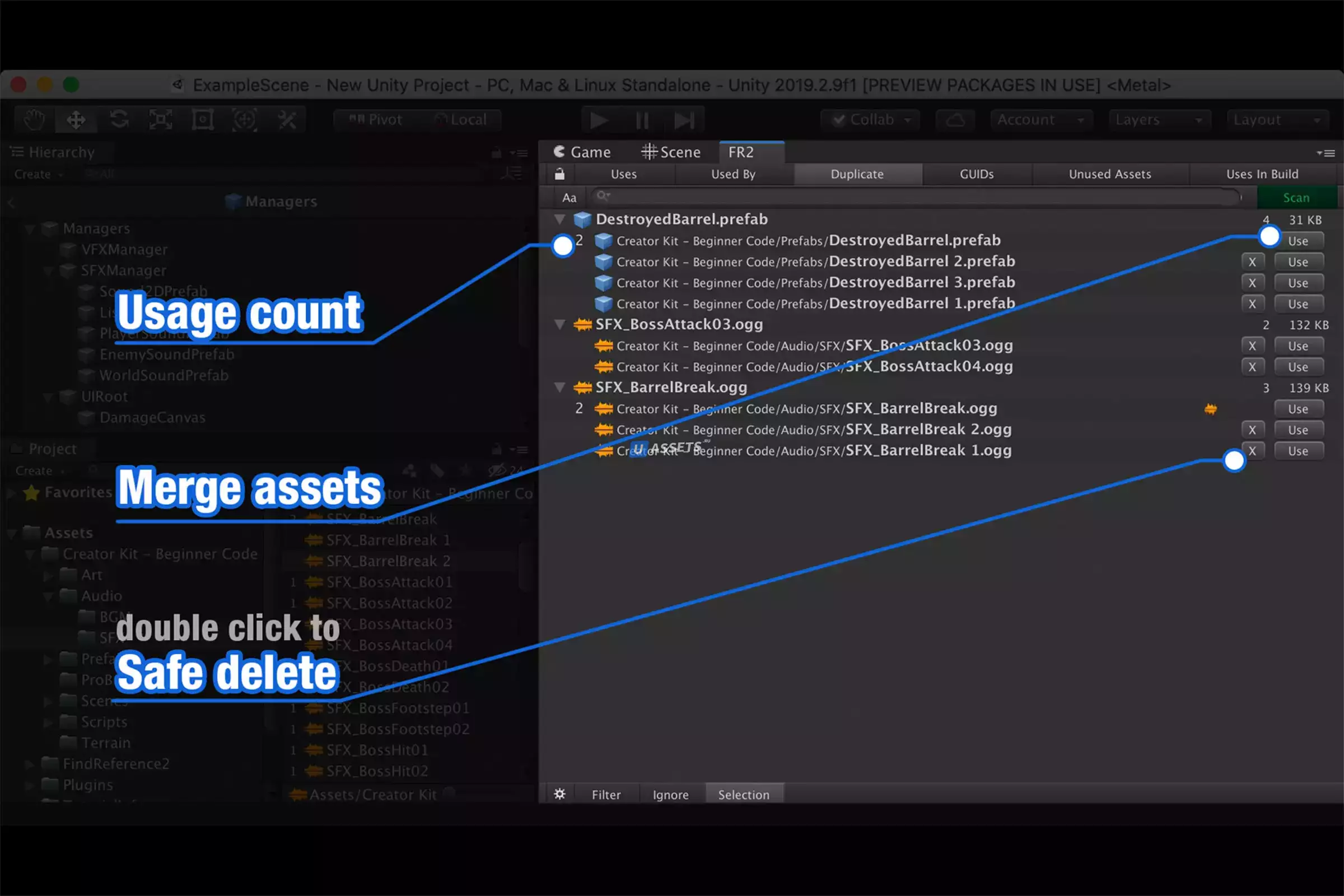Click the green Scan button
The width and height of the screenshot is (1344, 896).
(1296, 198)
